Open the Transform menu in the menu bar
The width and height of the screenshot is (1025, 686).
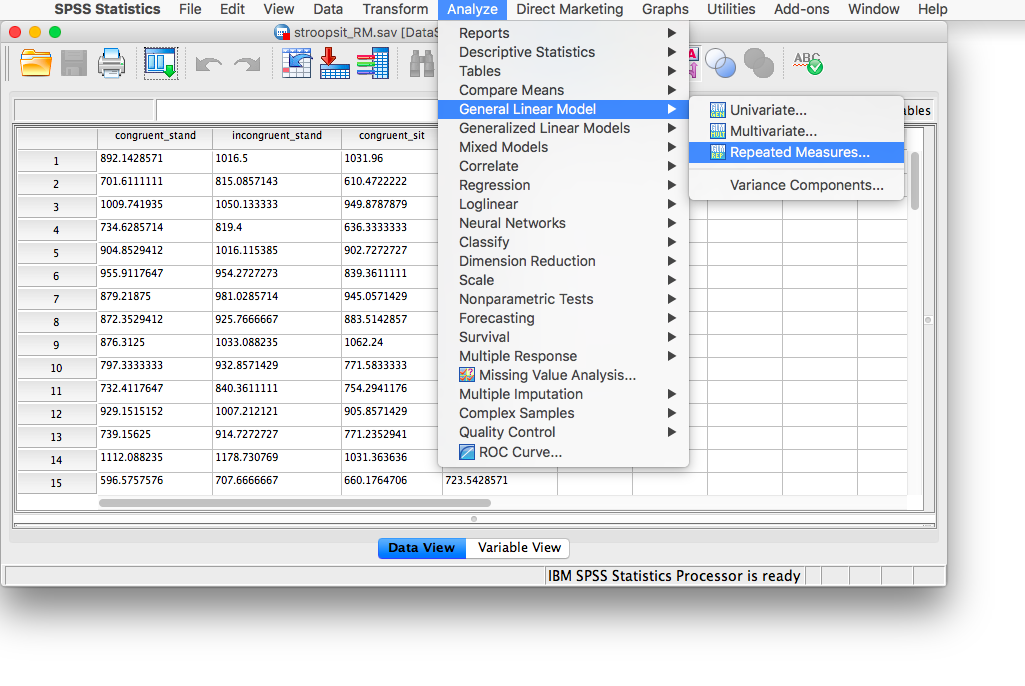coord(395,9)
